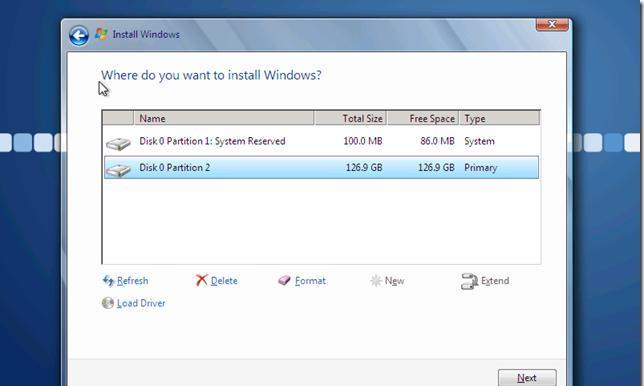
Task: Sort by the Name column header
Action: pyautogui.click(x=224, y=118)
